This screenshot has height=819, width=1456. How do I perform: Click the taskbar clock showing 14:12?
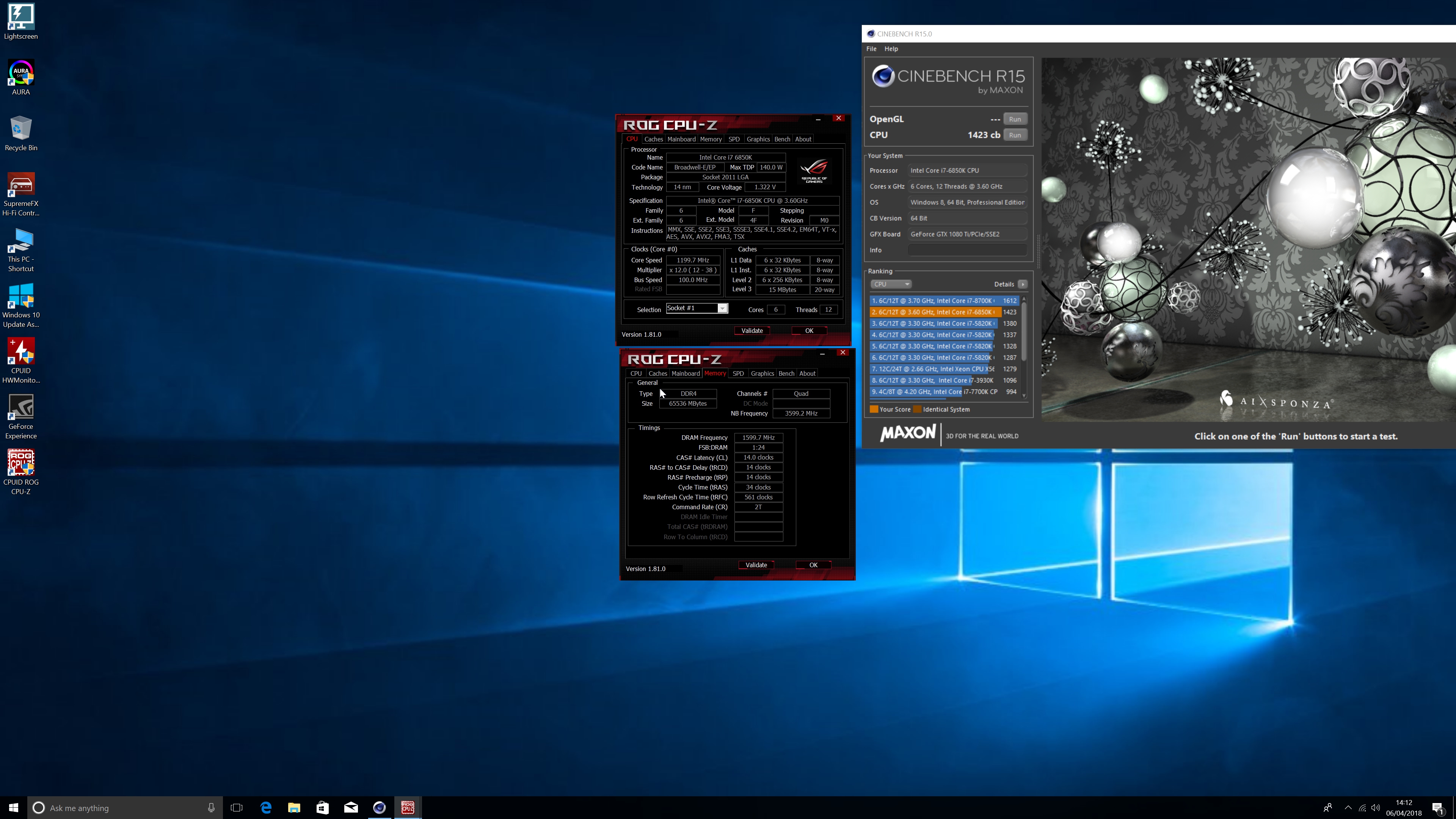[1403, 808]
